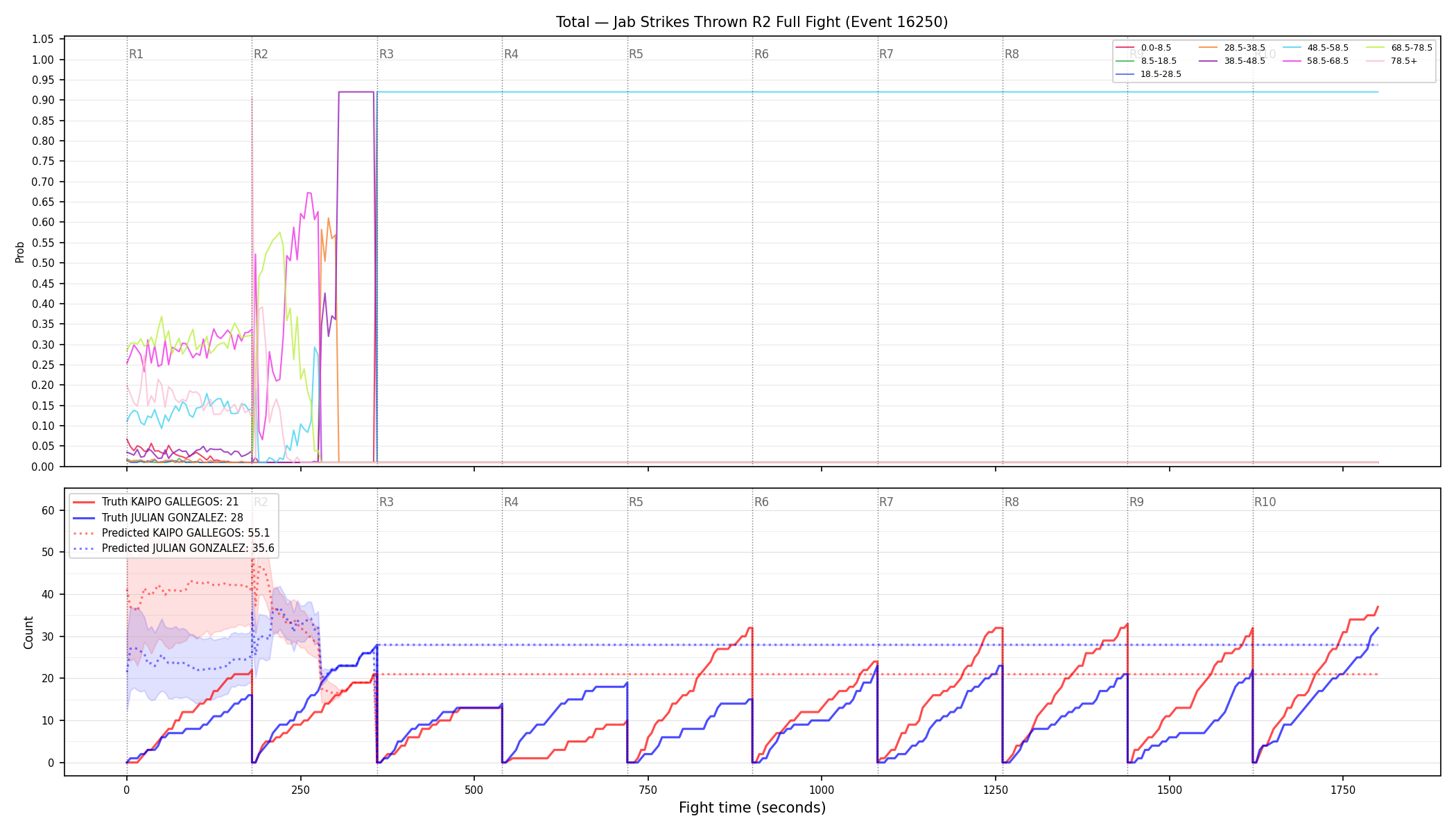Click the 750 tick on time axis
1456x832 pixels.
(x=648, y=790)
